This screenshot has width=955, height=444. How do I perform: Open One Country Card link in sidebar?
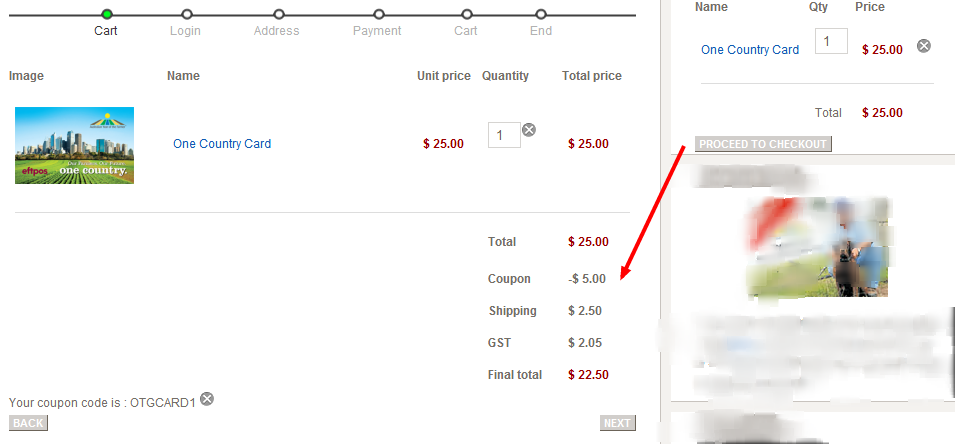coord(750,50)
